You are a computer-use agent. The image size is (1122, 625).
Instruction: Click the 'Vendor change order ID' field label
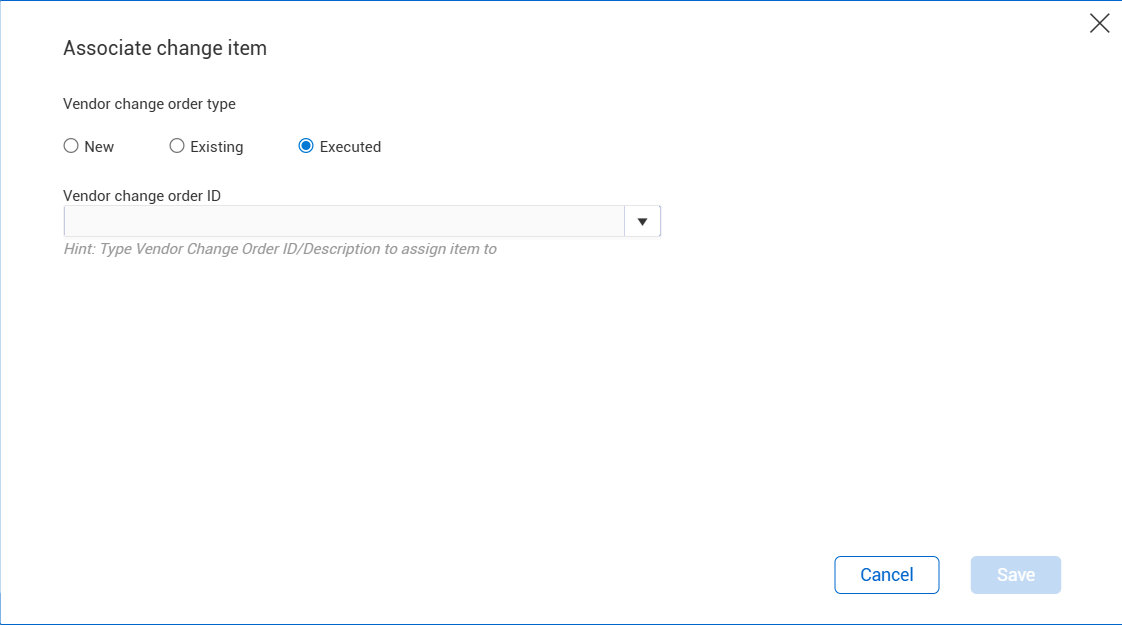[x=142, y=196]
